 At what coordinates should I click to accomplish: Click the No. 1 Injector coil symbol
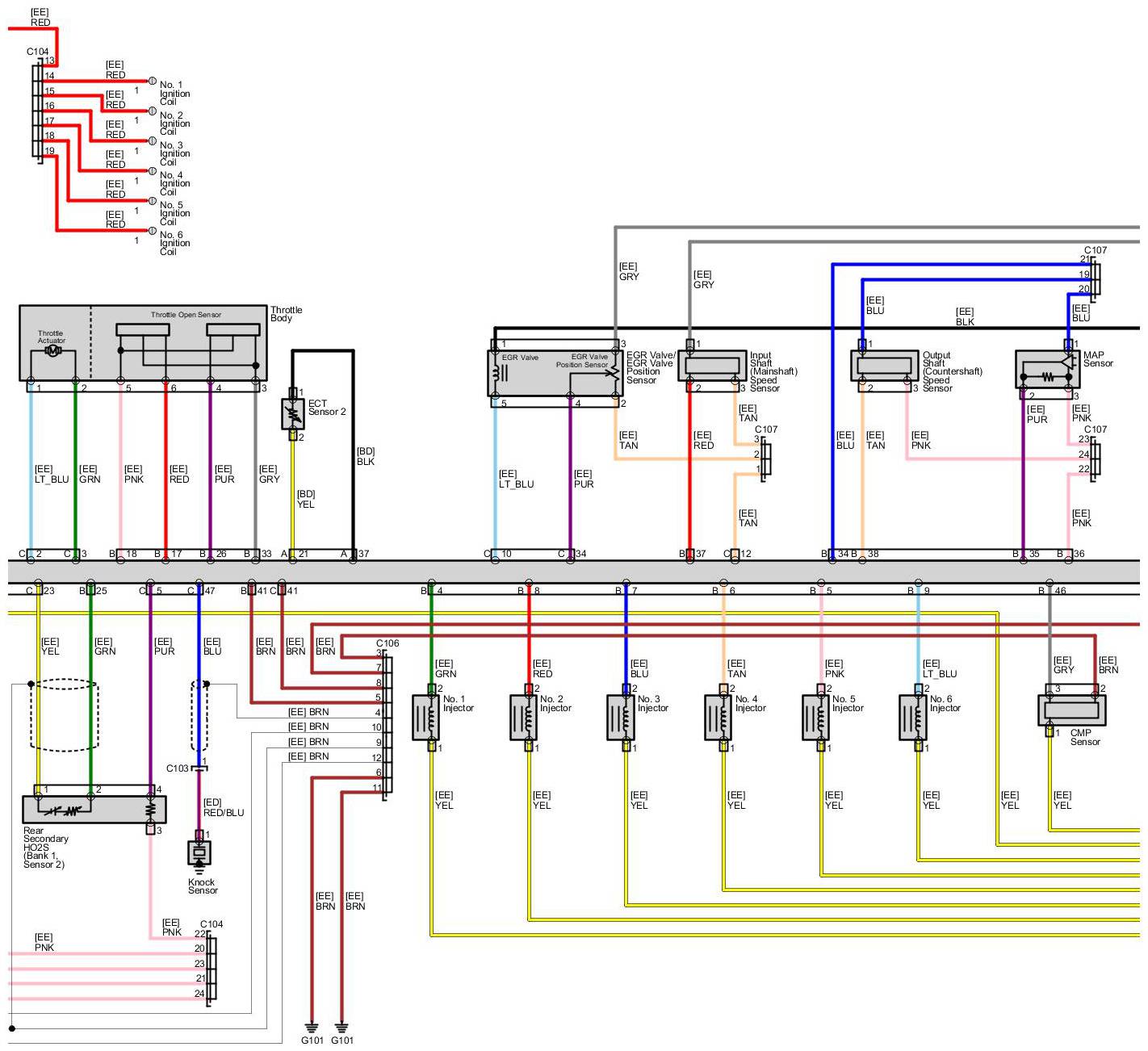point(426,717)
